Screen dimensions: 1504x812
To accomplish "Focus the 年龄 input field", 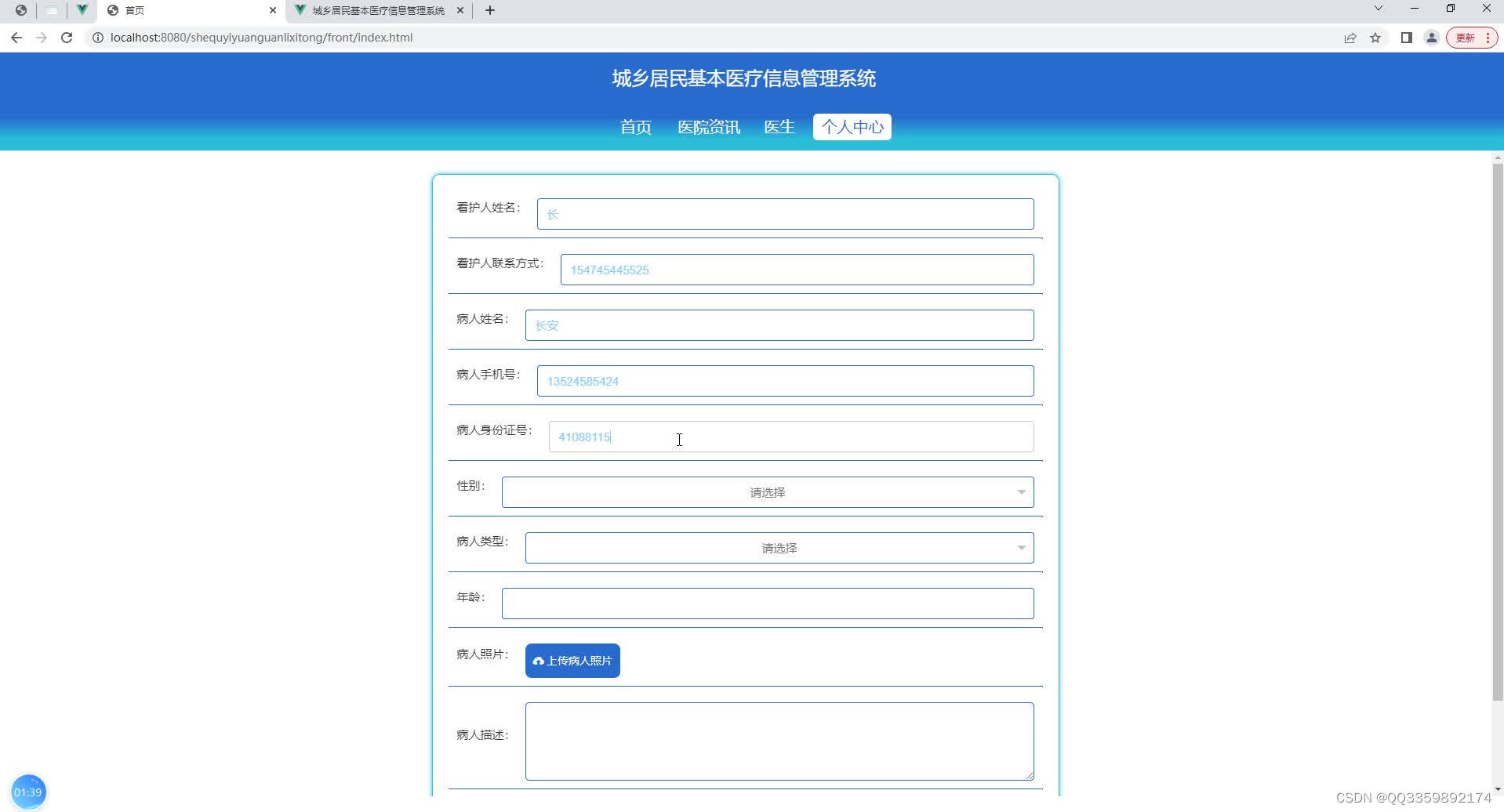I will [768, 604].
